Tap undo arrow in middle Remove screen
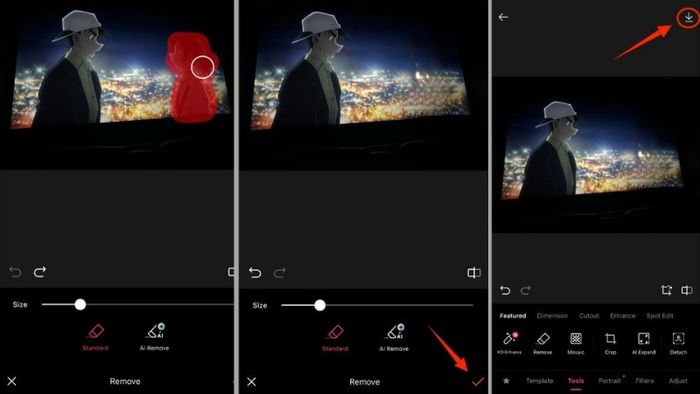This screenshot has height=394, width=700. point(255,272)
